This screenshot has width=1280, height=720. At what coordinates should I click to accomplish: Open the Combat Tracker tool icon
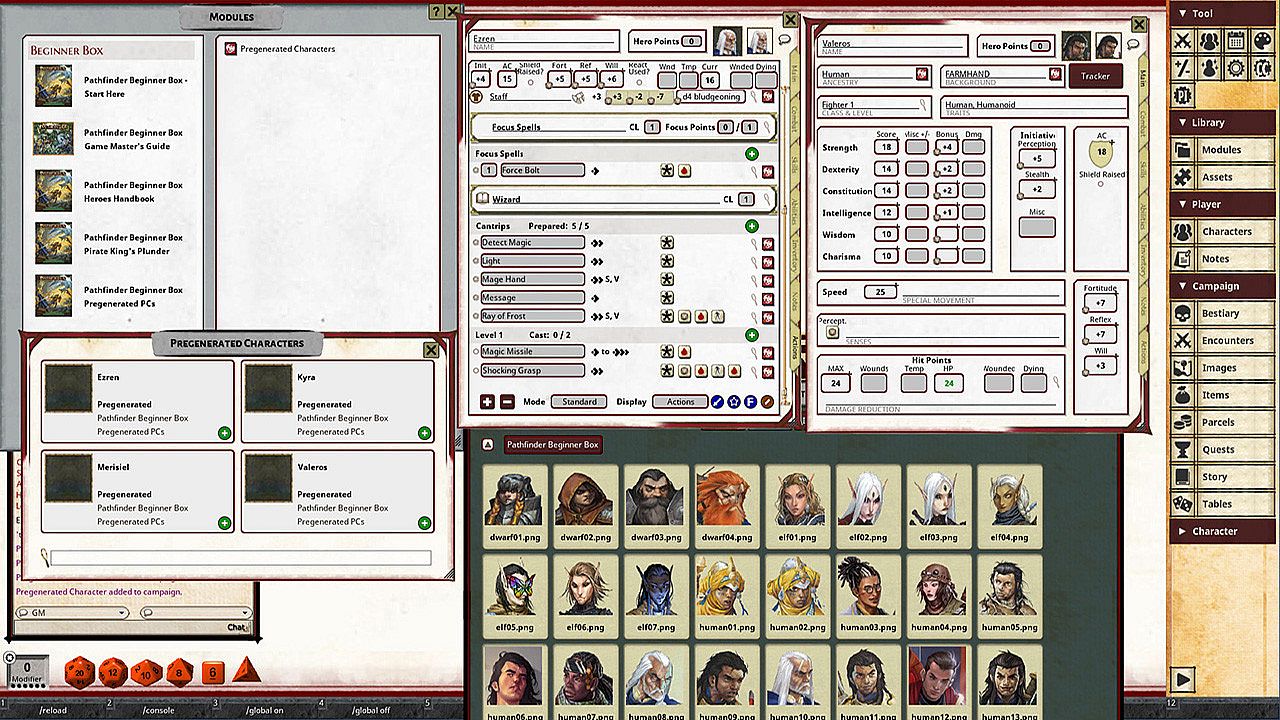coord(1183,42)
